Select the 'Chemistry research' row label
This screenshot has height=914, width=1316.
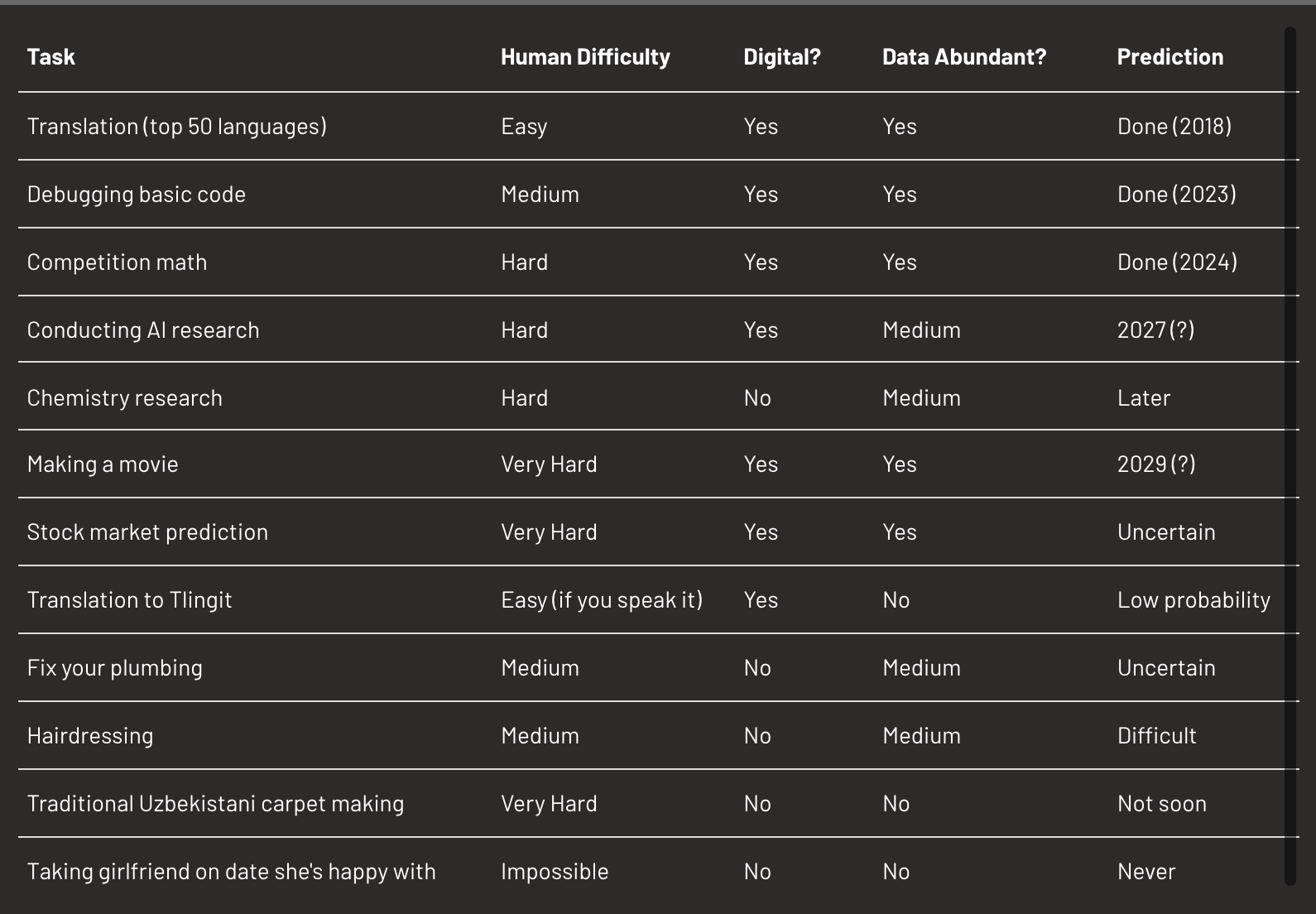[x=125, y=398]
